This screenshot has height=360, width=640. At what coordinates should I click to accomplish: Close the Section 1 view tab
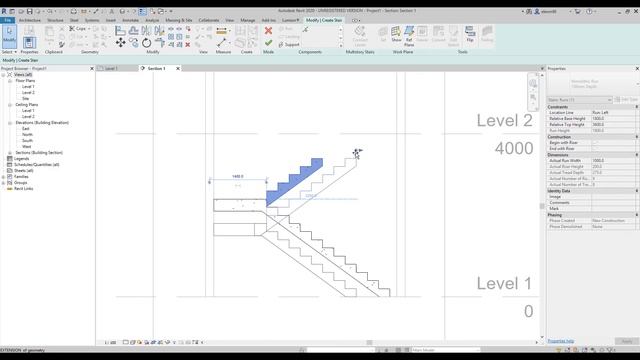click(178, 69)
